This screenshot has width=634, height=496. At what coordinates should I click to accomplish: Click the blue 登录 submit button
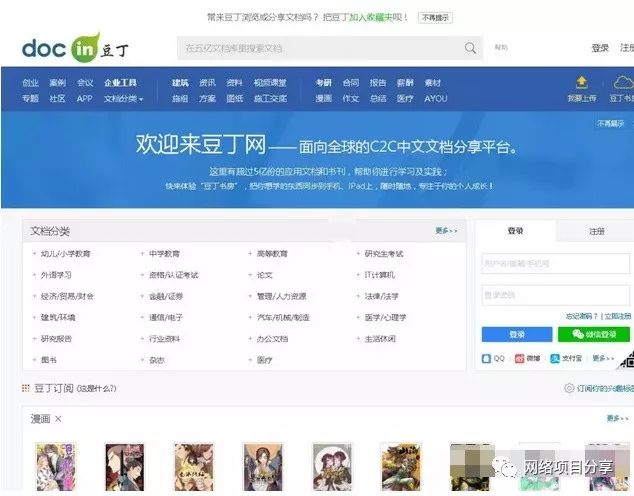(517, 334)
